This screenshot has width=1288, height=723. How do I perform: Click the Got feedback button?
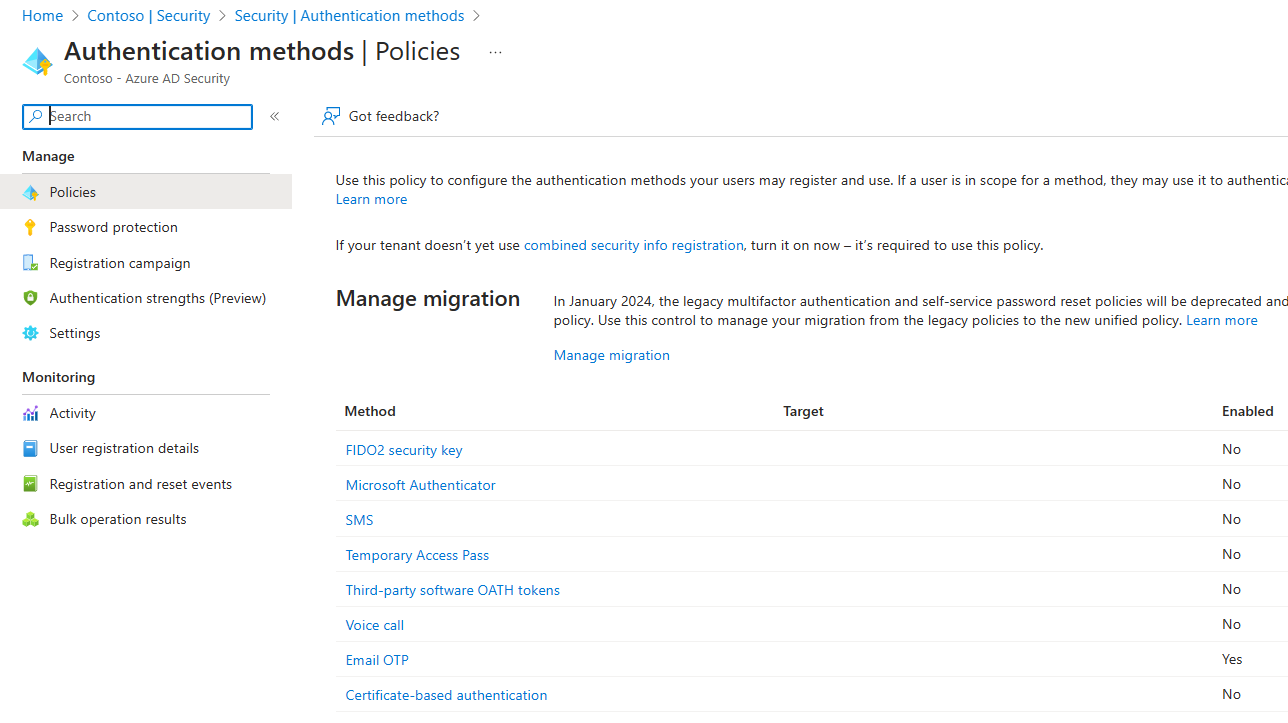[381, 117]
